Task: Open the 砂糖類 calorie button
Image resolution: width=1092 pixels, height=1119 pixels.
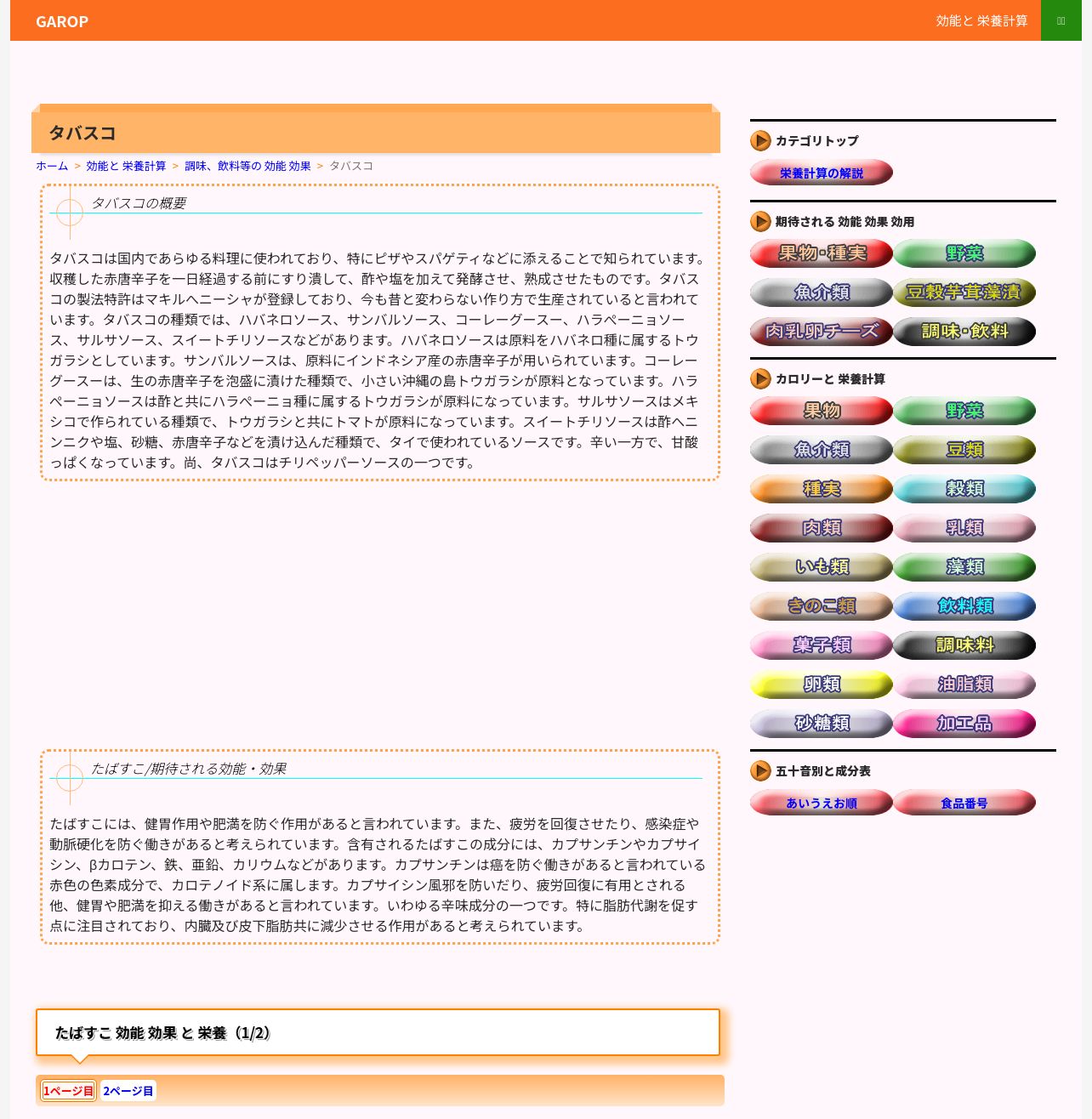Action: coord(822,724)
